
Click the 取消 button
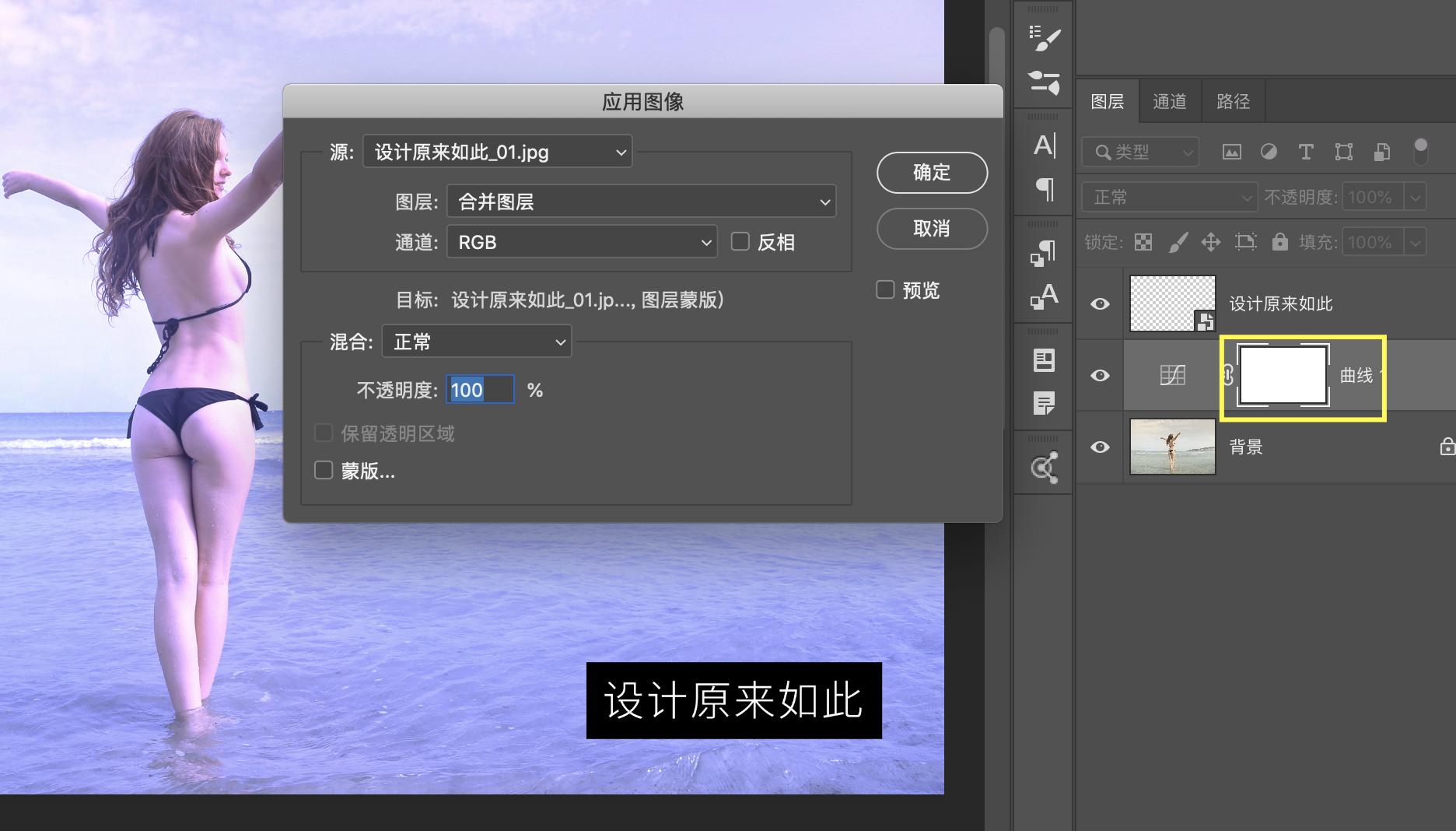(931, 229)
